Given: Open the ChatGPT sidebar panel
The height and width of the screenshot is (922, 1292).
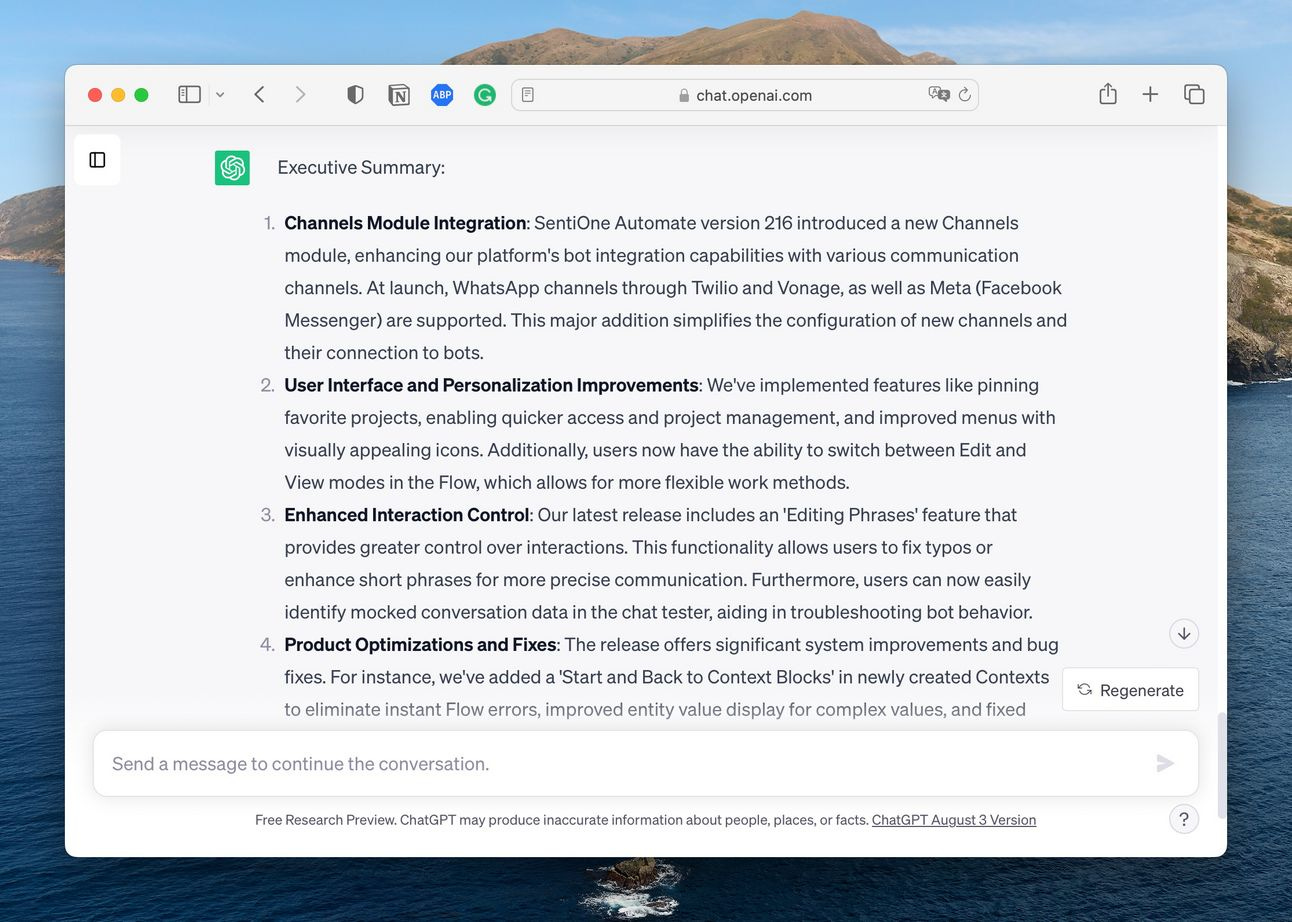Looking at the screenshot, I should click(x=97, y=160).
